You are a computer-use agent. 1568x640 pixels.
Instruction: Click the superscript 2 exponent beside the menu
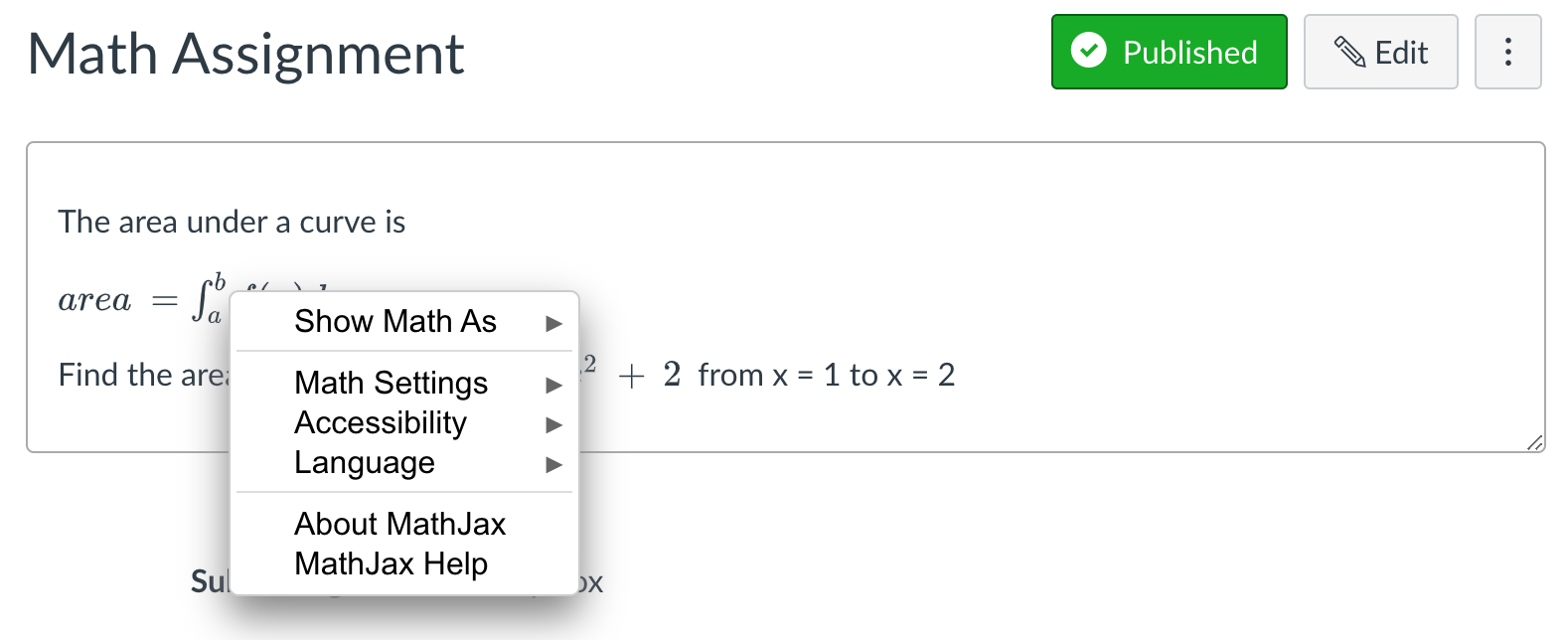[589, 364]
